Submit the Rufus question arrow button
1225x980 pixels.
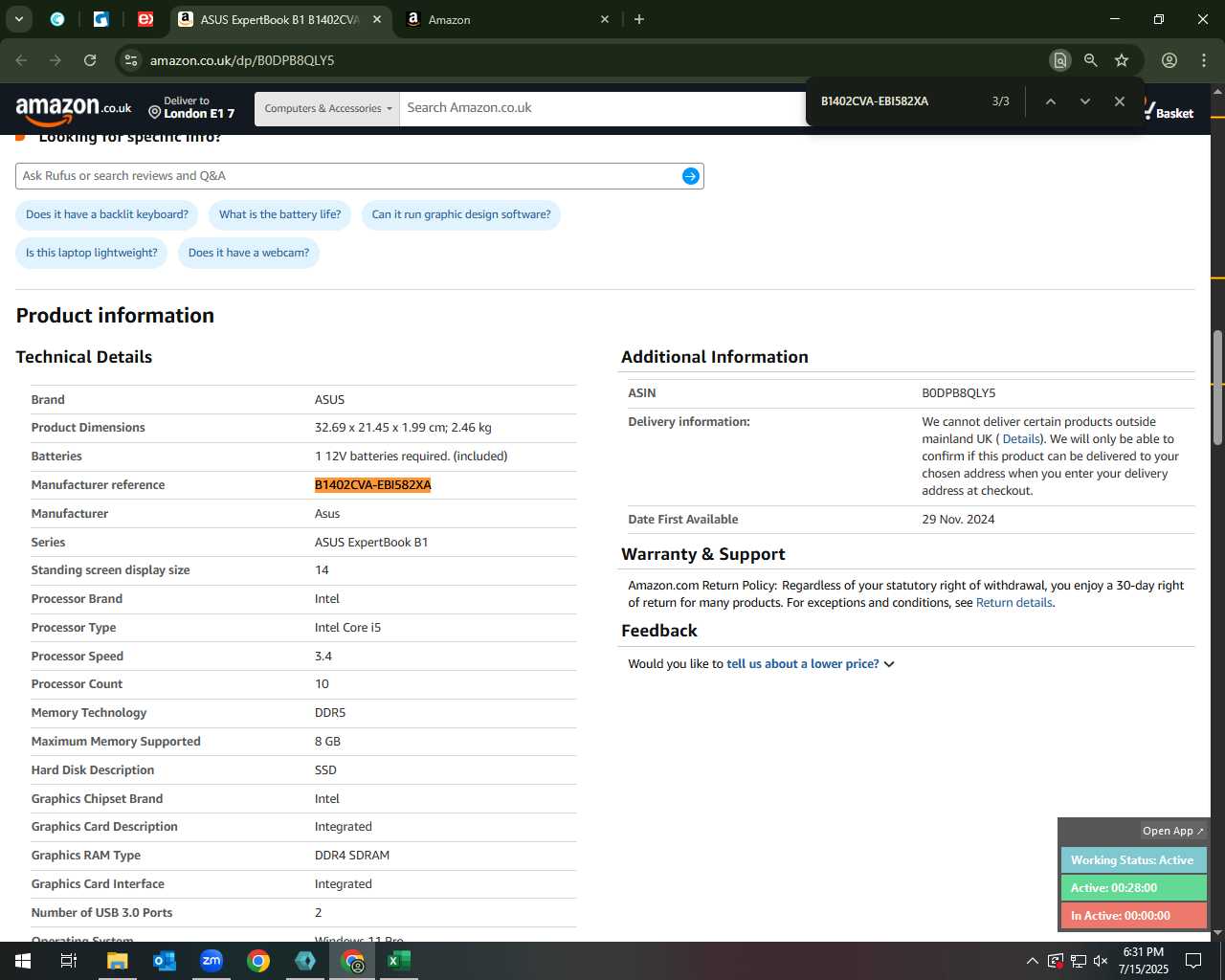click(x=690, y=176)
